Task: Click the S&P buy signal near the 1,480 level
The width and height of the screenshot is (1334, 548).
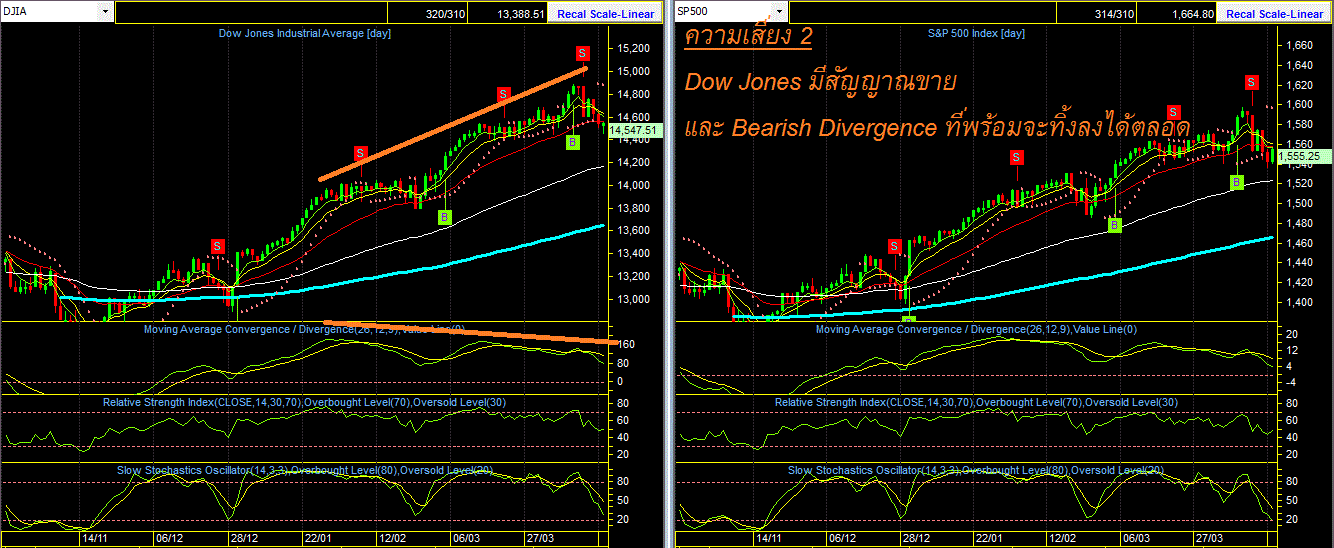Action: tap(1115, 225)
